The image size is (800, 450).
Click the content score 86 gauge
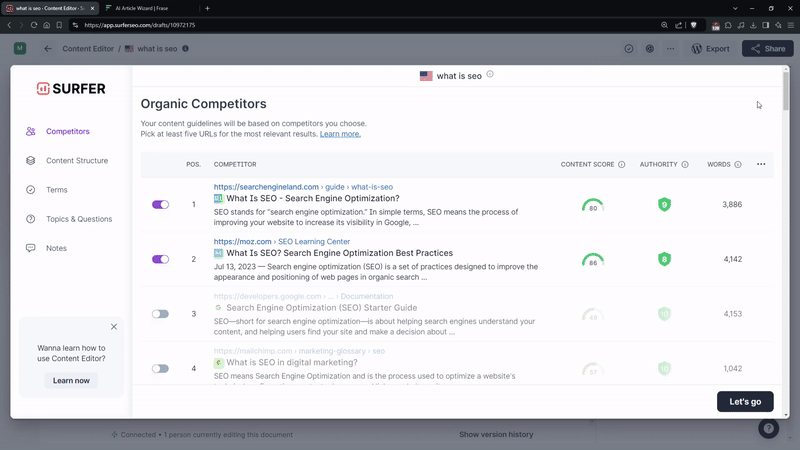(593, 260)
